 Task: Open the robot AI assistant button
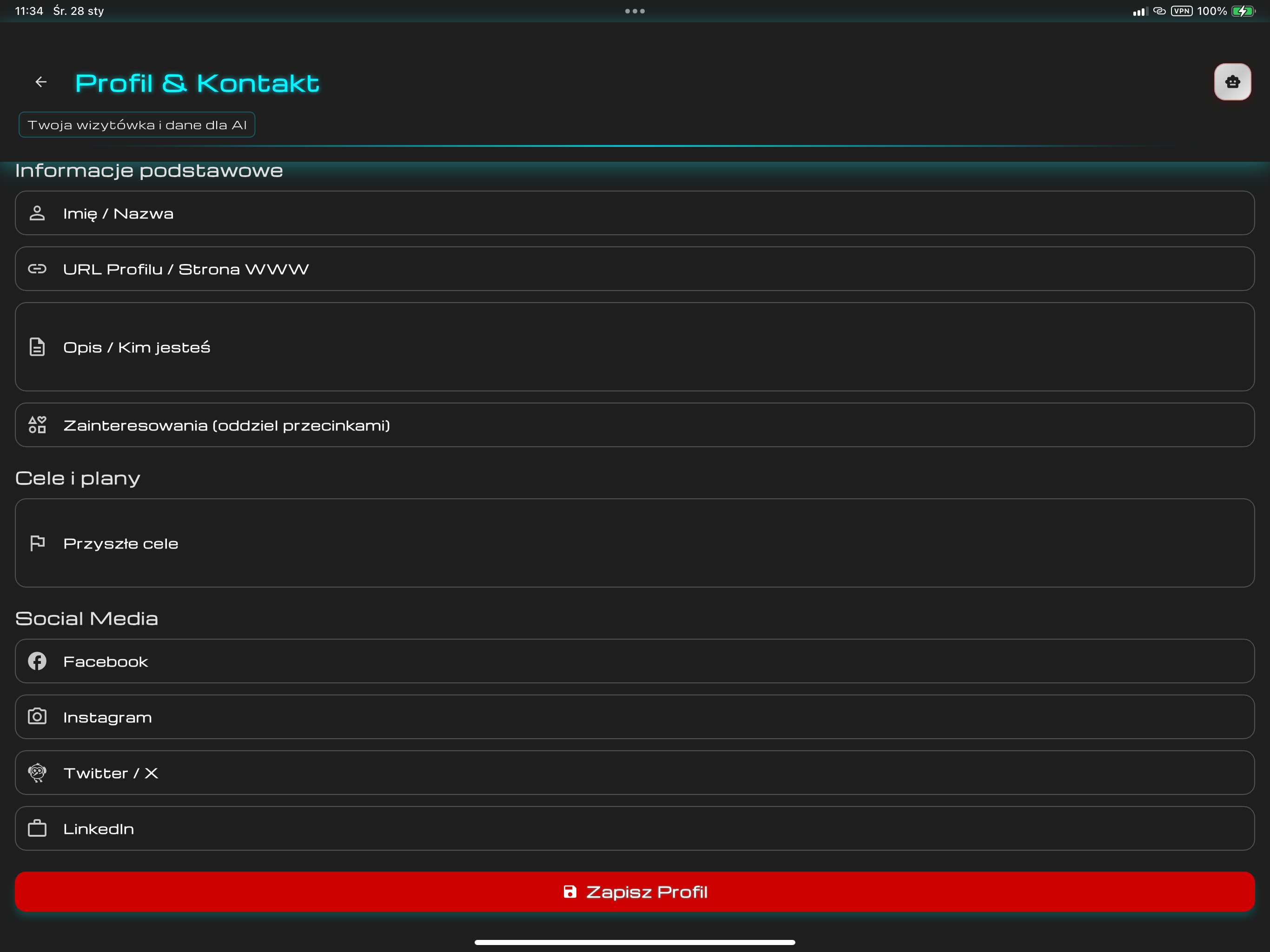(1232, 82)
